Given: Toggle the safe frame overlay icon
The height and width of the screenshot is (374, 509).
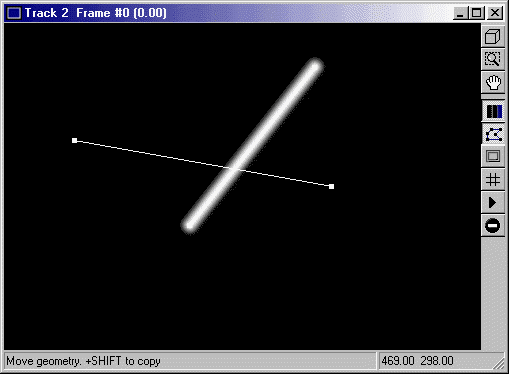Looking at the screenshot, I should click(x=493, y=156).
